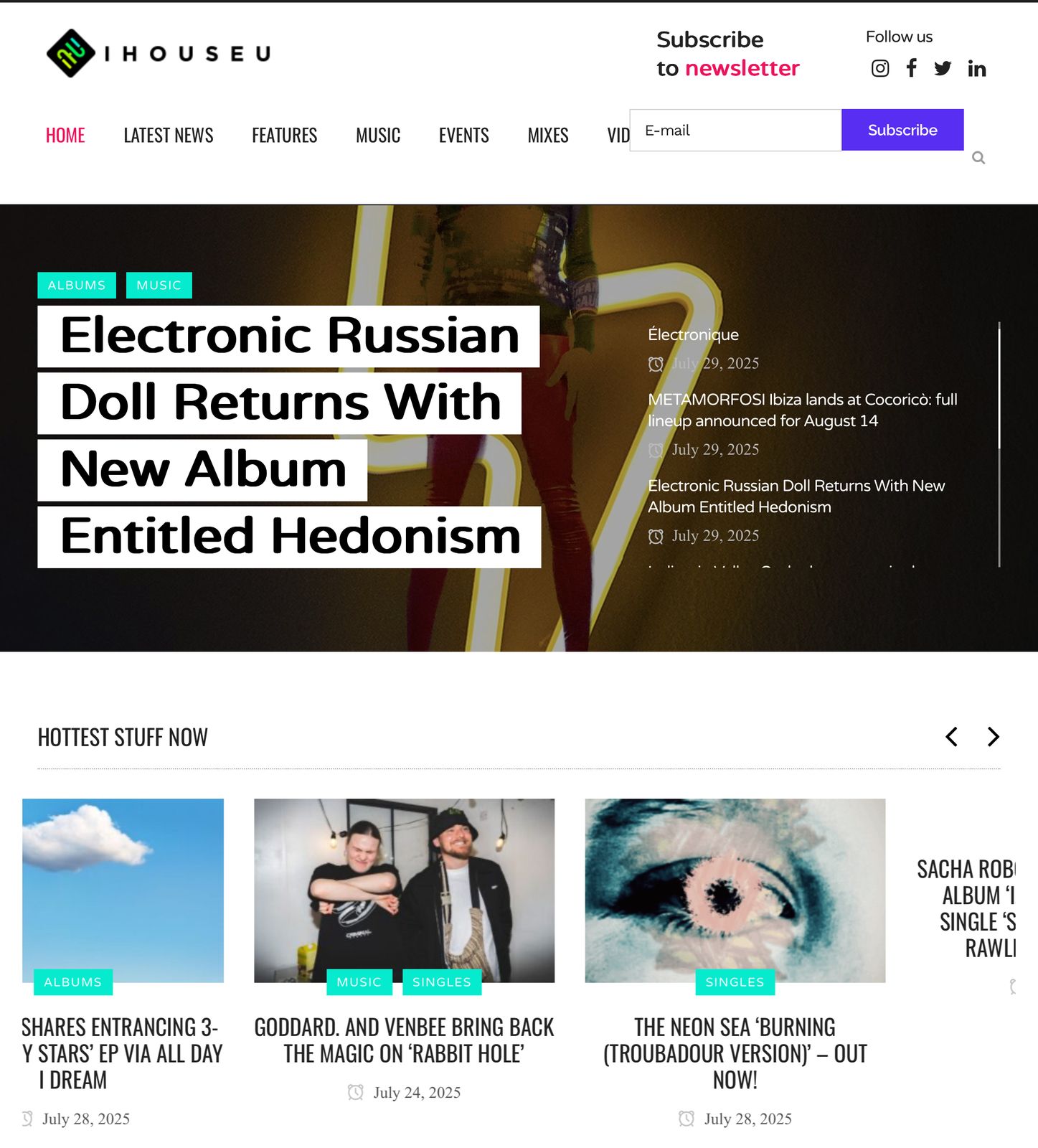Go to the Home menu item
The image size is (1038, 1148).
(x=65, y=135)
